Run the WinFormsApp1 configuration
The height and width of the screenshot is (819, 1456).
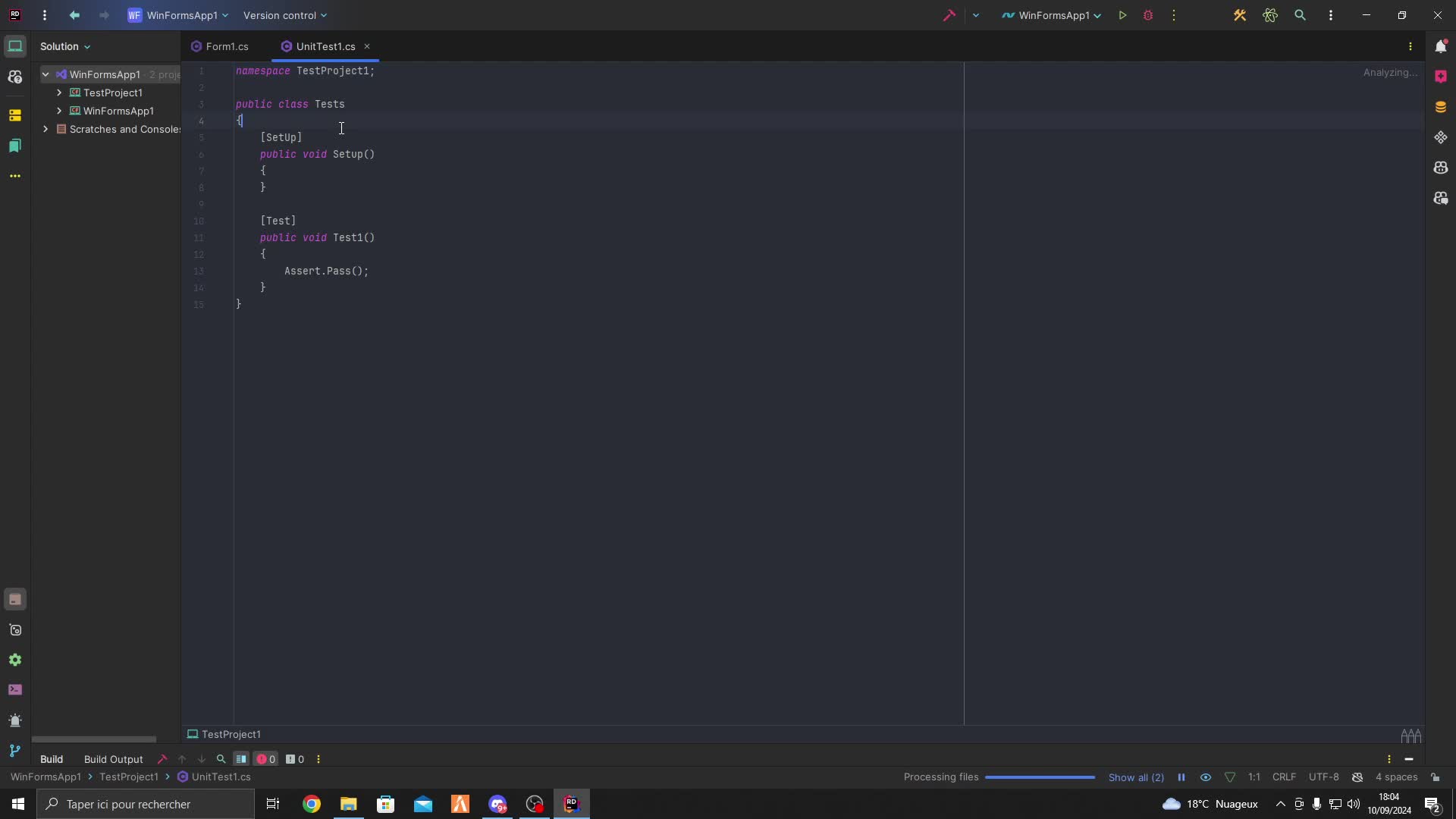1122,15
